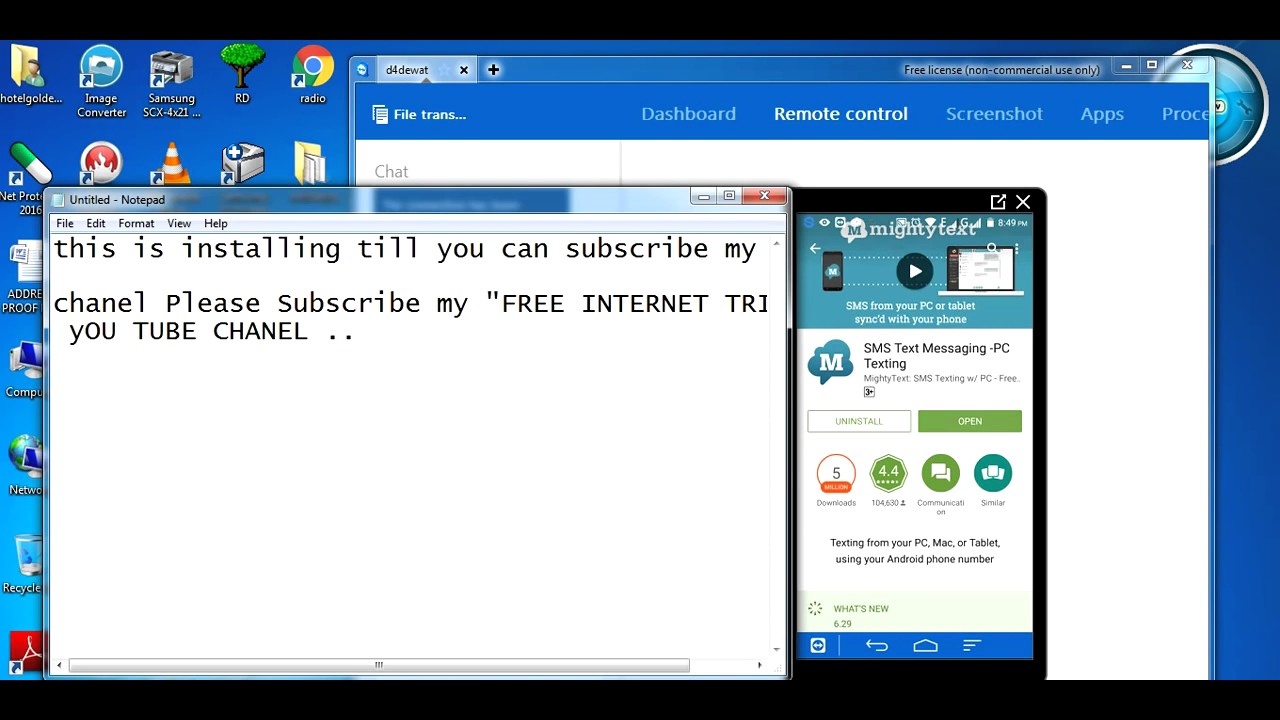This screenshot has width=1280, height=720.
Task: Open the Notepad Format menu
Action: pos(136,223)
